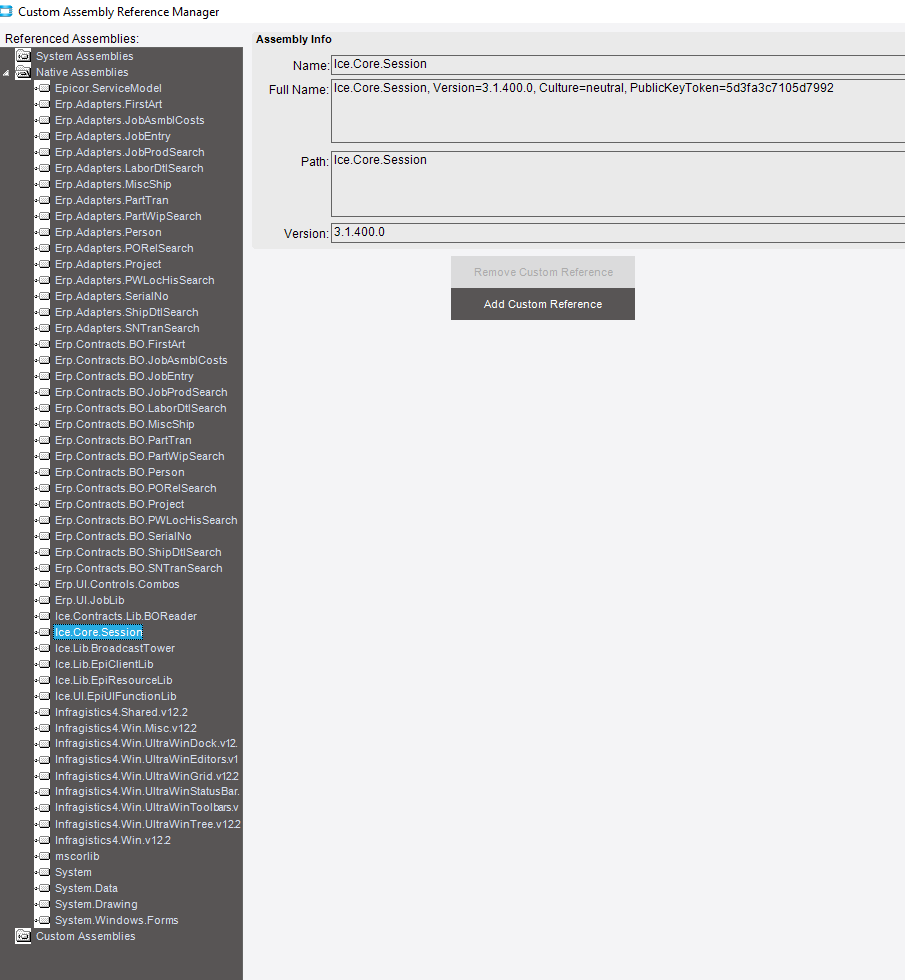
Task: Collapse the Native Assemblies tree node
Action: tap(6, 73)
